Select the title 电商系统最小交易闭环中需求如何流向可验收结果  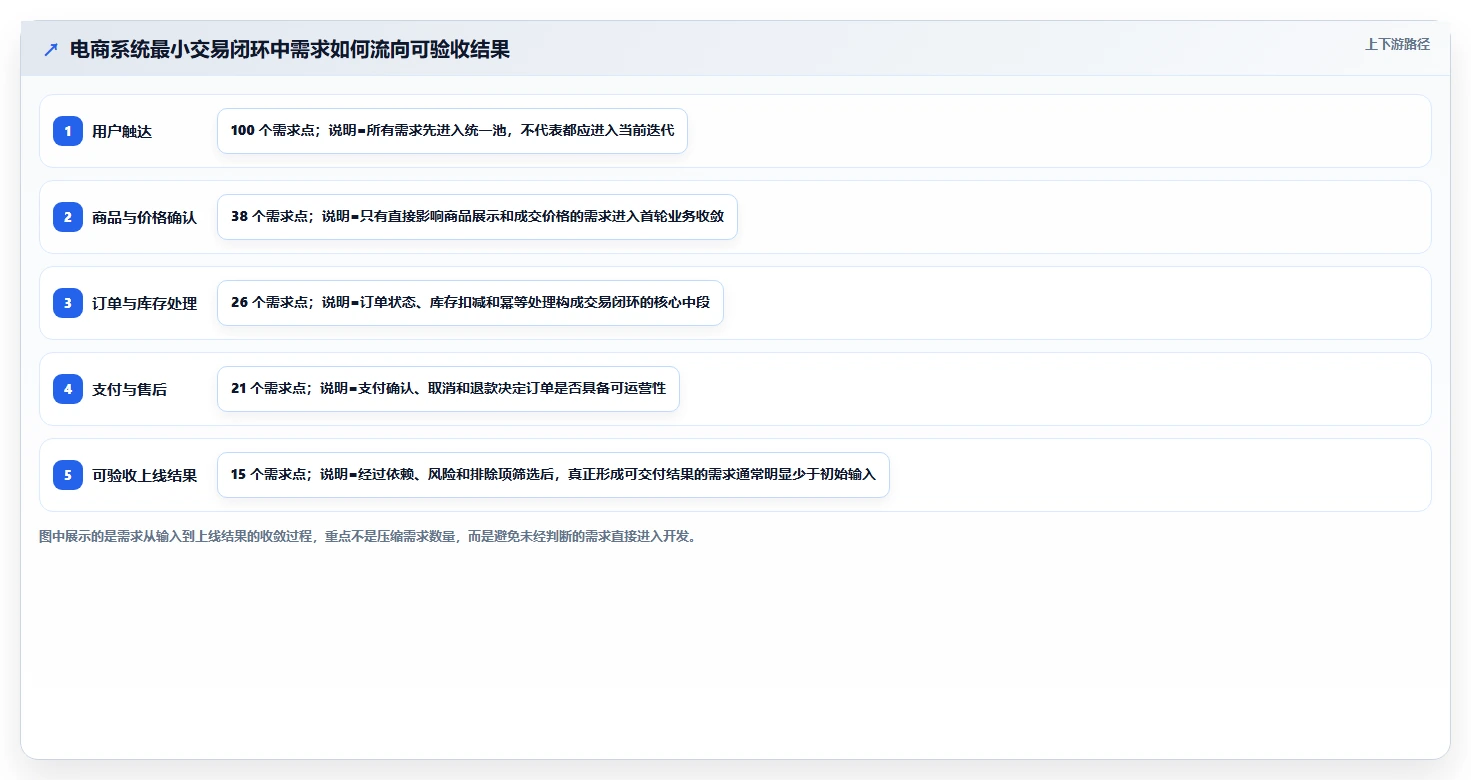[290, 49]
